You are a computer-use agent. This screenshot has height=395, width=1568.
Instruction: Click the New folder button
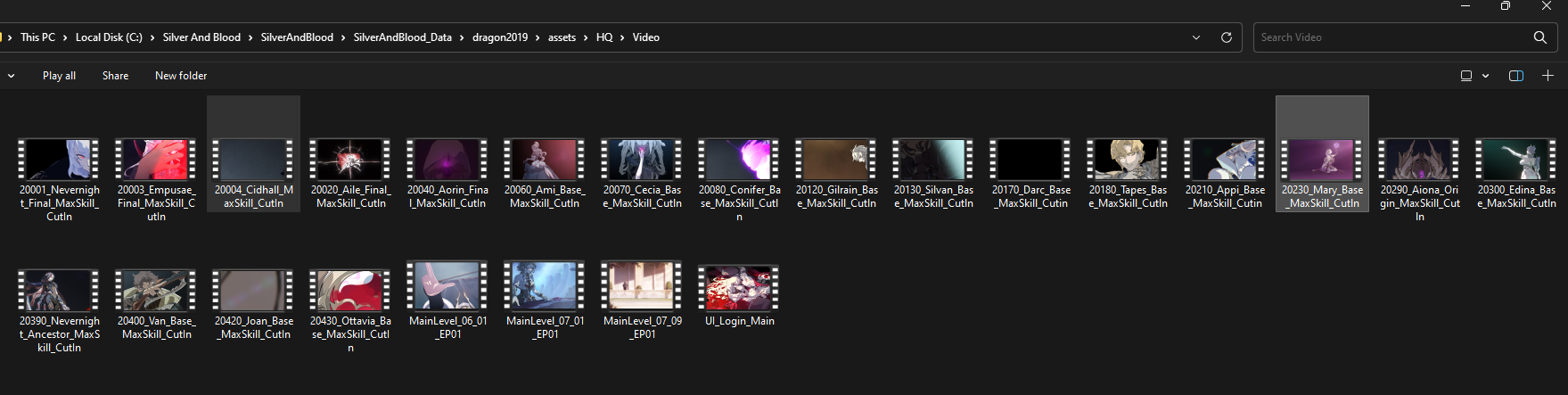tap(181, 76)
